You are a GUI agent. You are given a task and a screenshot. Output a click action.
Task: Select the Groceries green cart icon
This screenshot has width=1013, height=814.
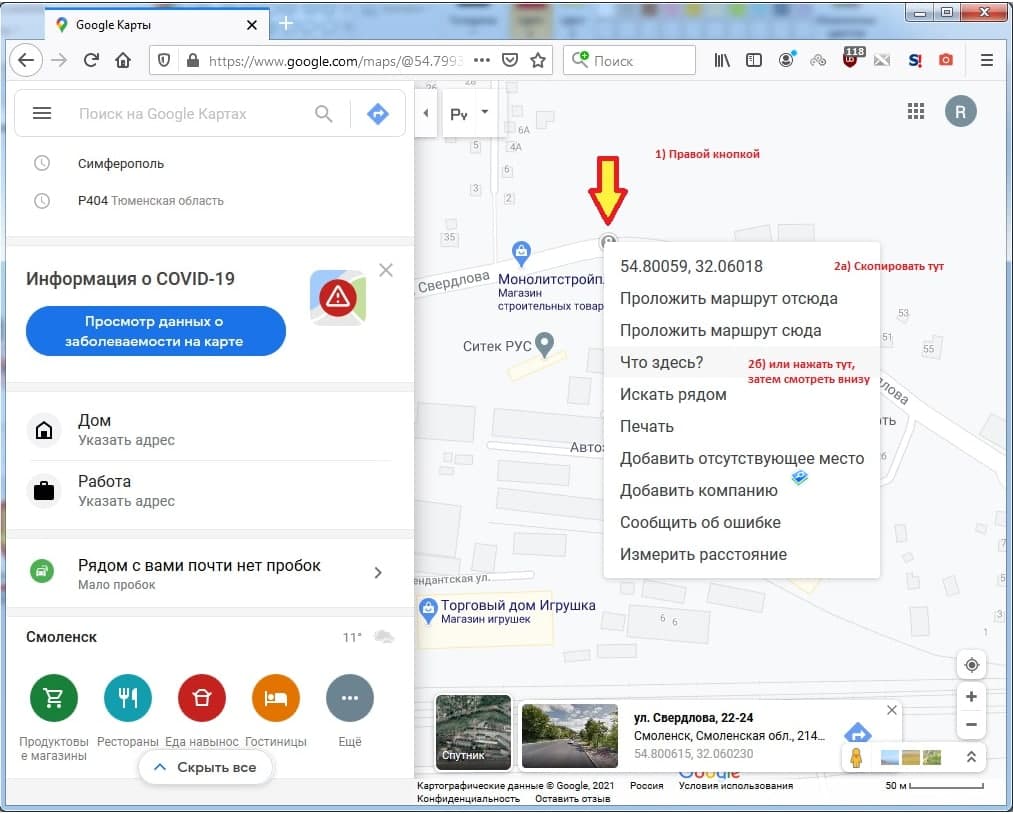click(54, 698)
